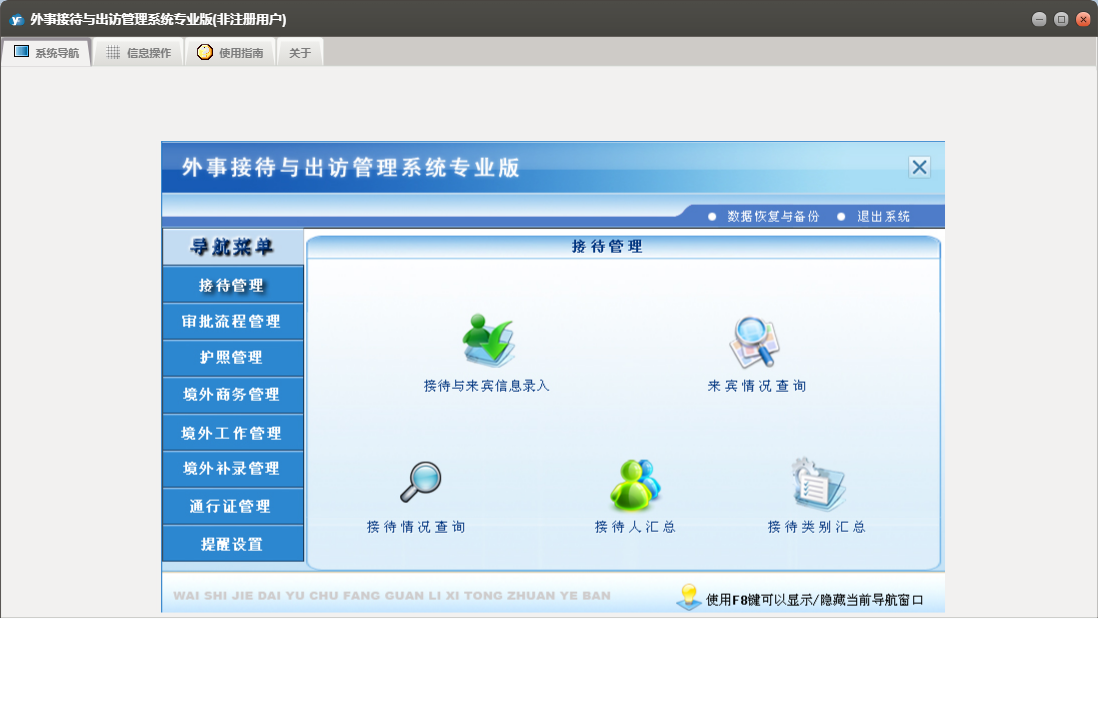
Task: Switch to 信息操作 tab
Action: (138, 53)
